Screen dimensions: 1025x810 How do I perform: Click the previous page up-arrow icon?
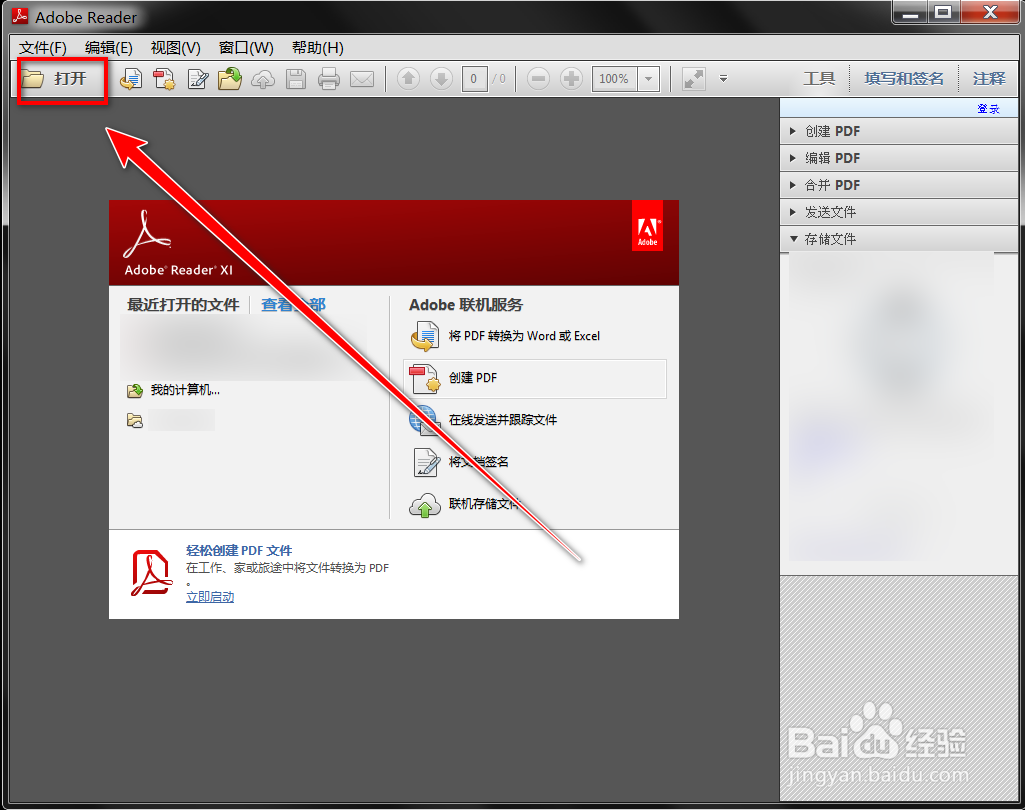click(409, 79)
